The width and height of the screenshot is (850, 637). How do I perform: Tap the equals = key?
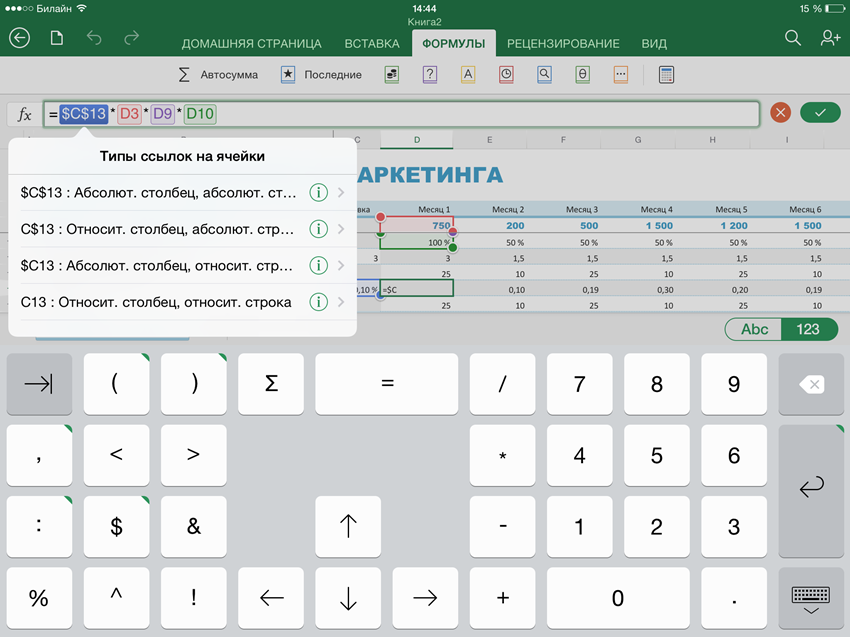387,384
